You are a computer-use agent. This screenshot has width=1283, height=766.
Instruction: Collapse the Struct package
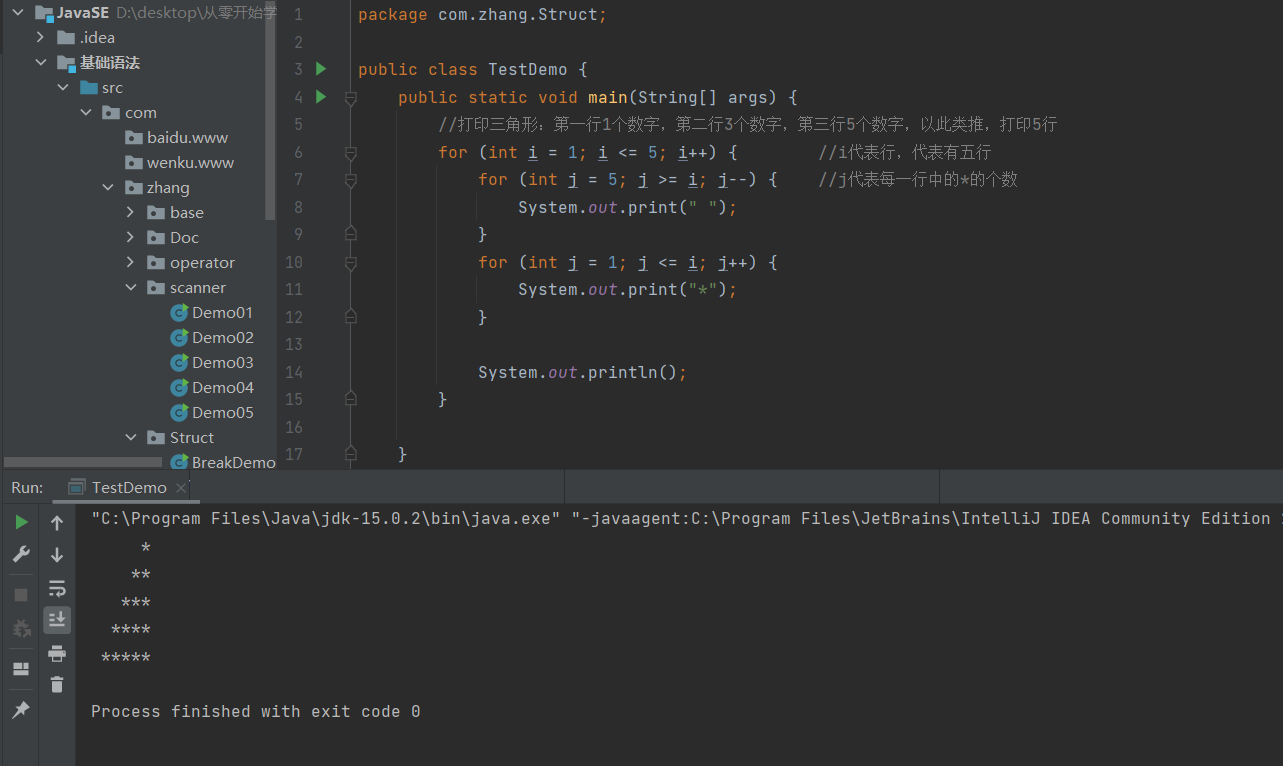tap(131, 437)
